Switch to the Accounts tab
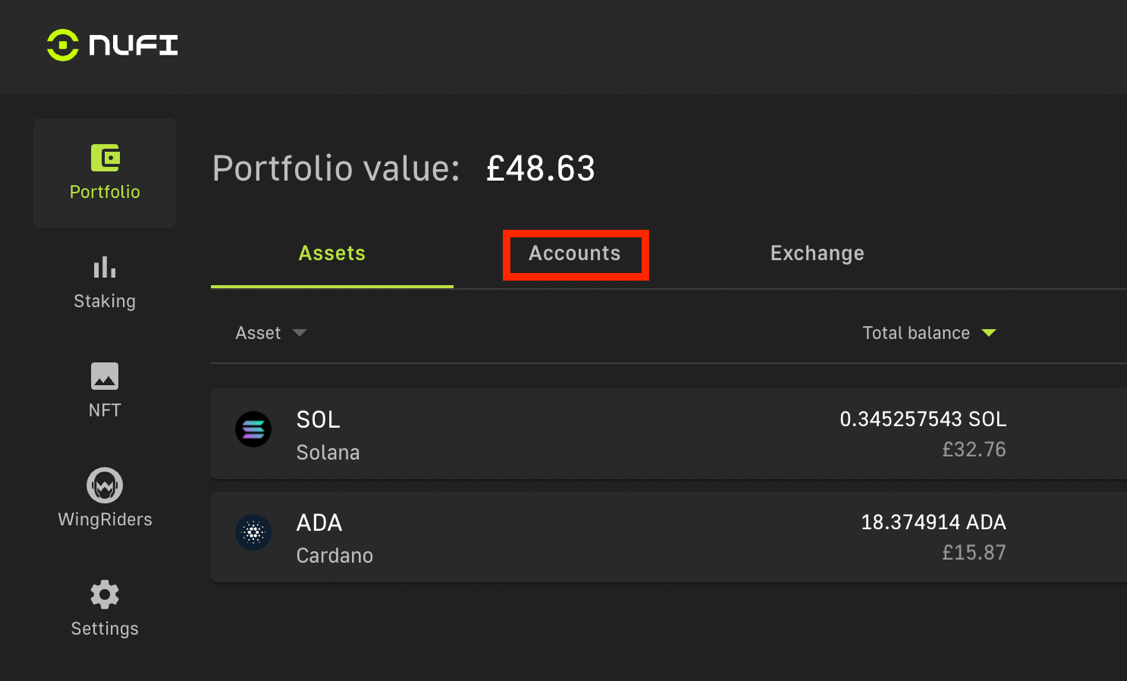 (575, 254)
